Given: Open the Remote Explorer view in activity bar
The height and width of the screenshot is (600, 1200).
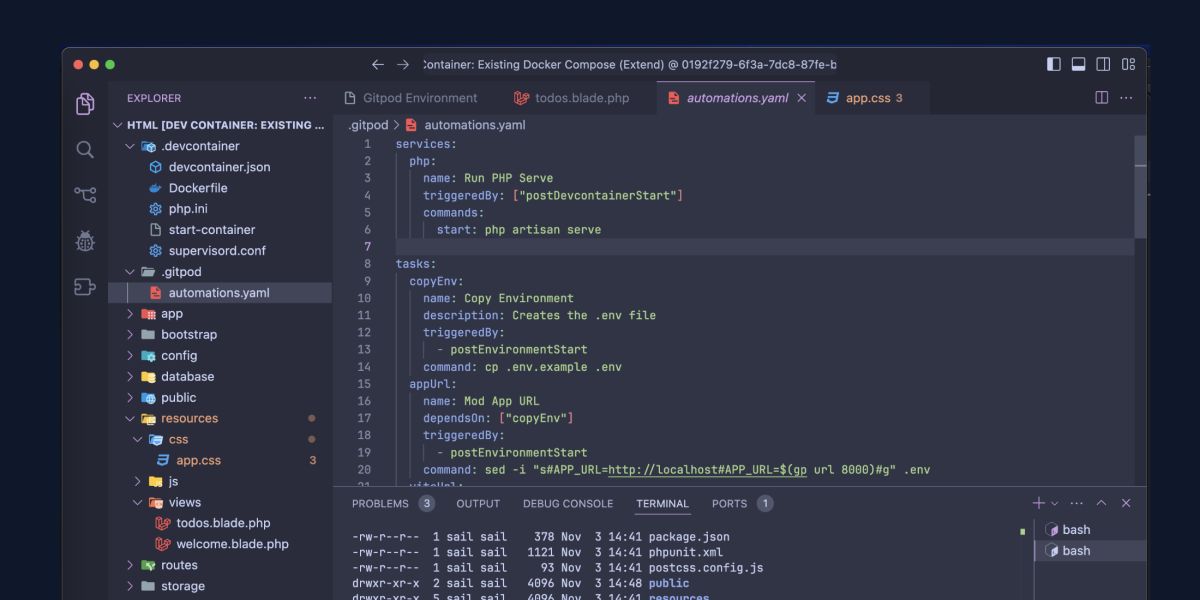Looking at the screenshot, I should pyautogui.click(x=85, y=287).
